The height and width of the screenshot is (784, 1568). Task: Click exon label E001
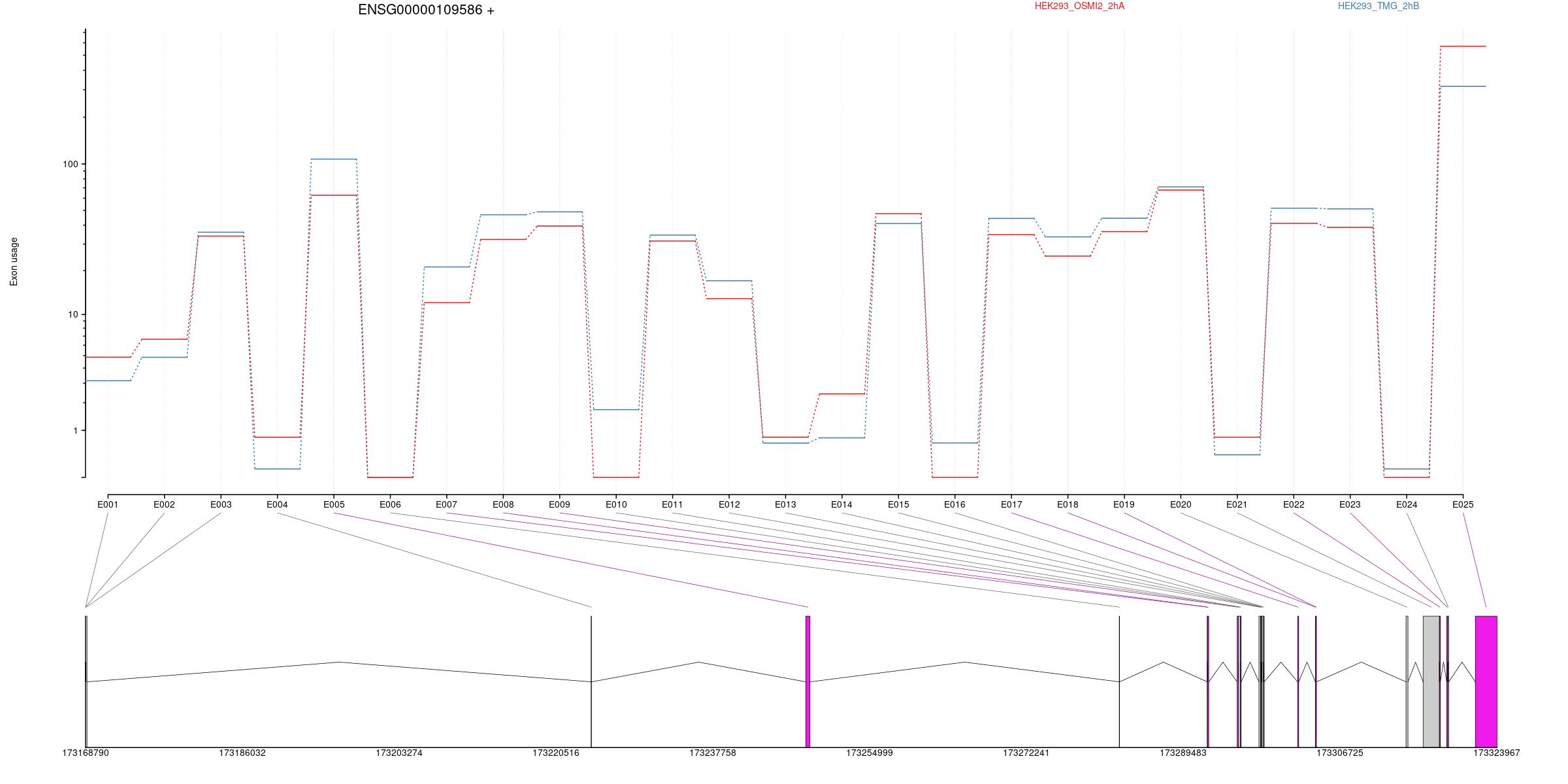[x=108, y=504]
